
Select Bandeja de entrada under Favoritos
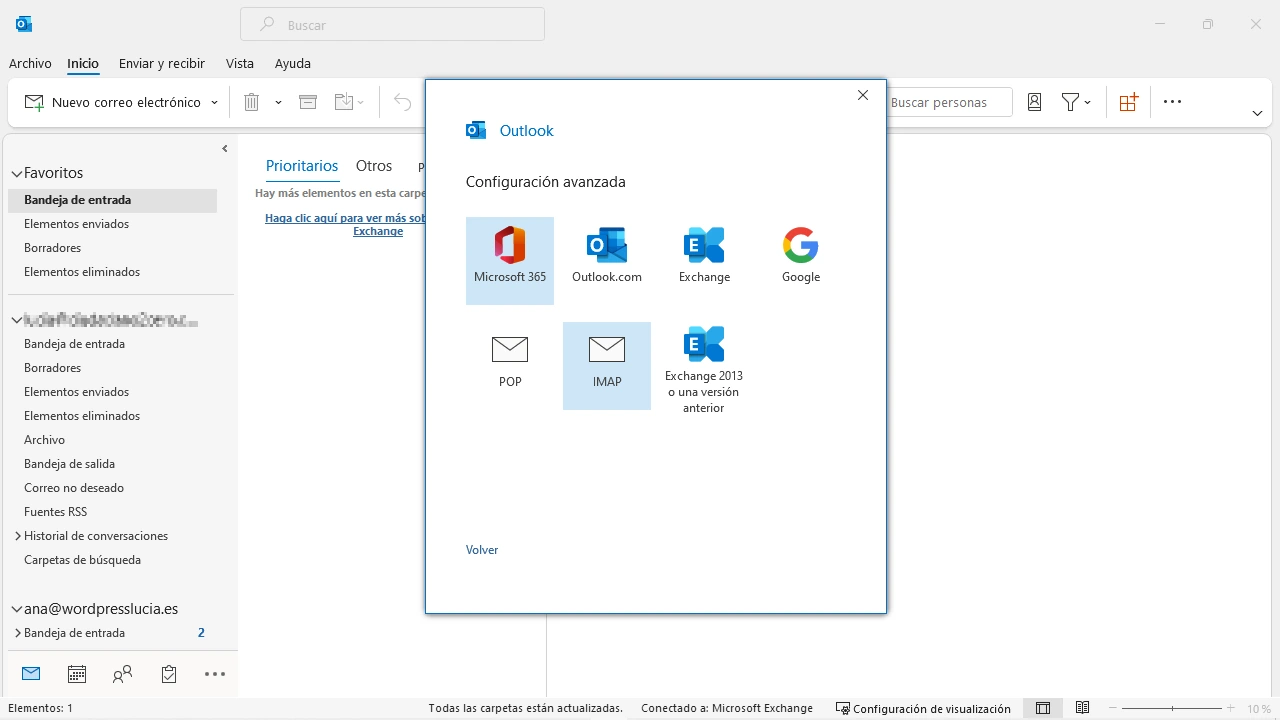click(112, 200)
